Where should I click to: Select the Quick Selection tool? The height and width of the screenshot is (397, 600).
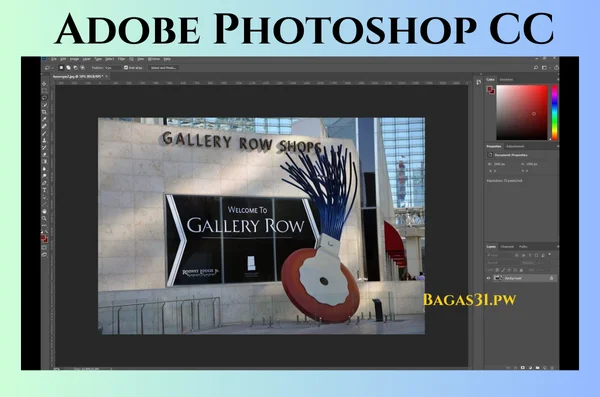pos(44,105)
